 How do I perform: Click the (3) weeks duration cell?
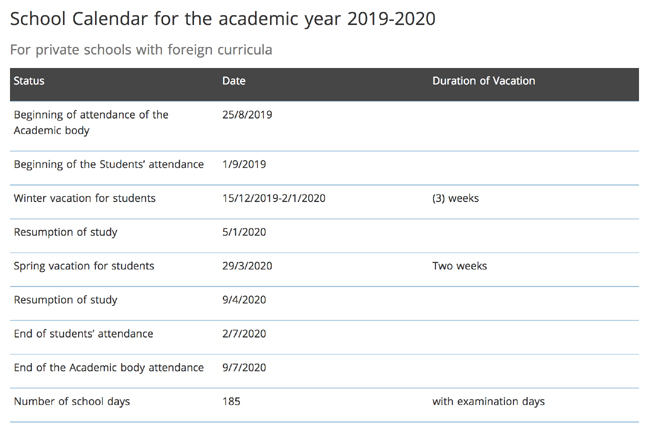point(455,198)
